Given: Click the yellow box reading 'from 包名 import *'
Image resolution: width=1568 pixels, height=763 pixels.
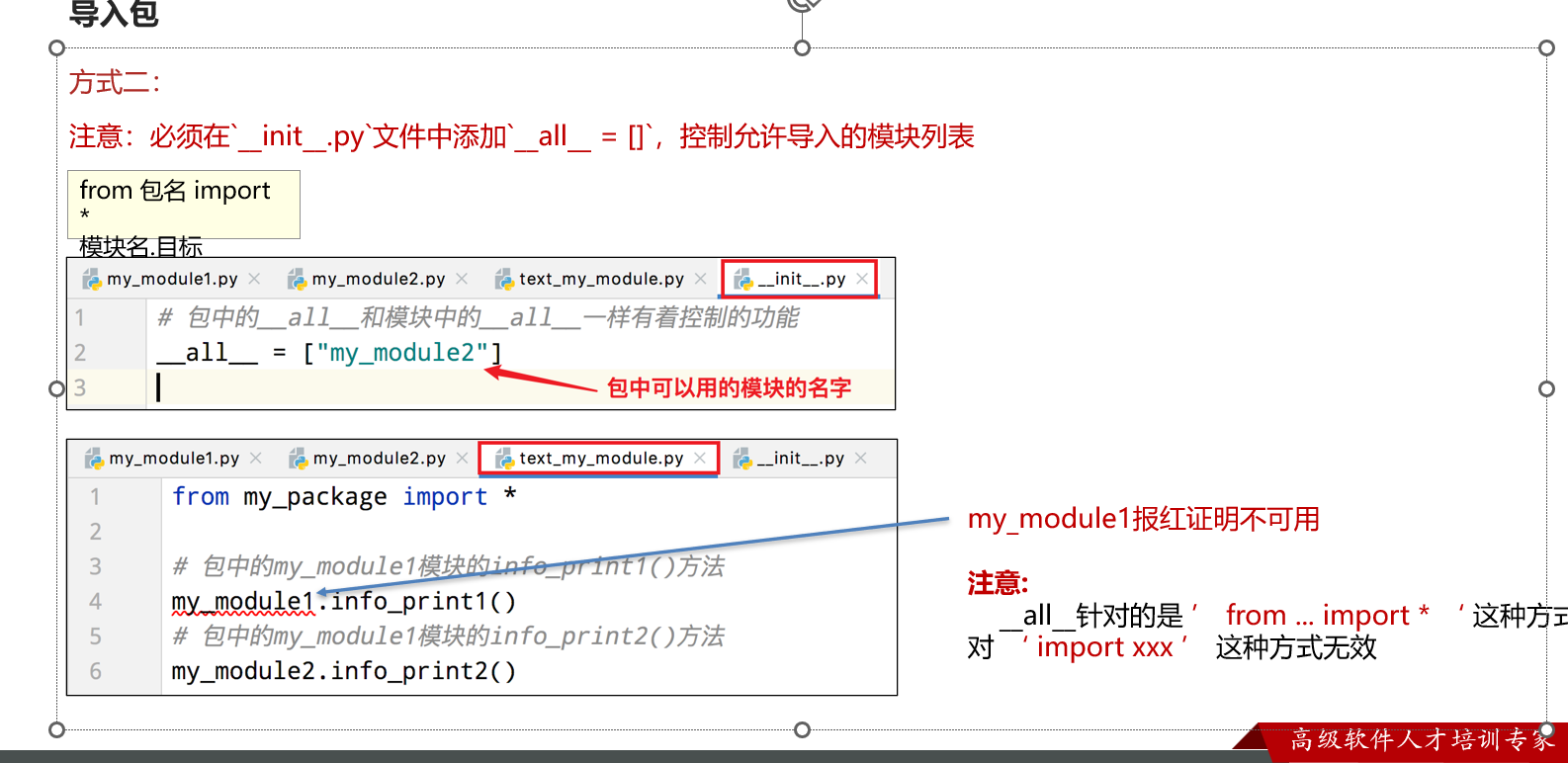Looking at the screenshot, I should click(184, 205).
